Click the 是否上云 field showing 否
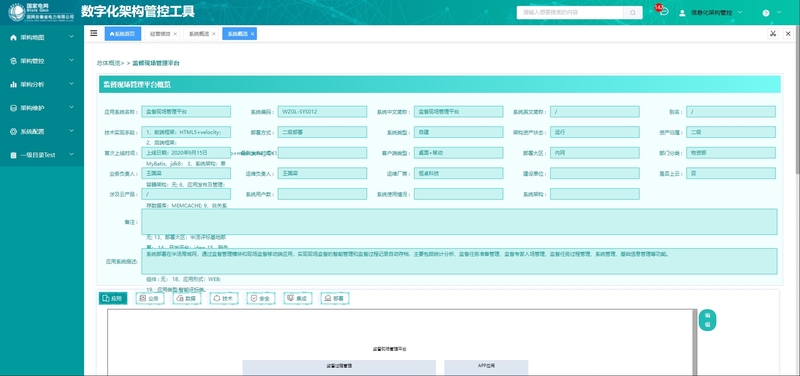 (x=731, y=173)
